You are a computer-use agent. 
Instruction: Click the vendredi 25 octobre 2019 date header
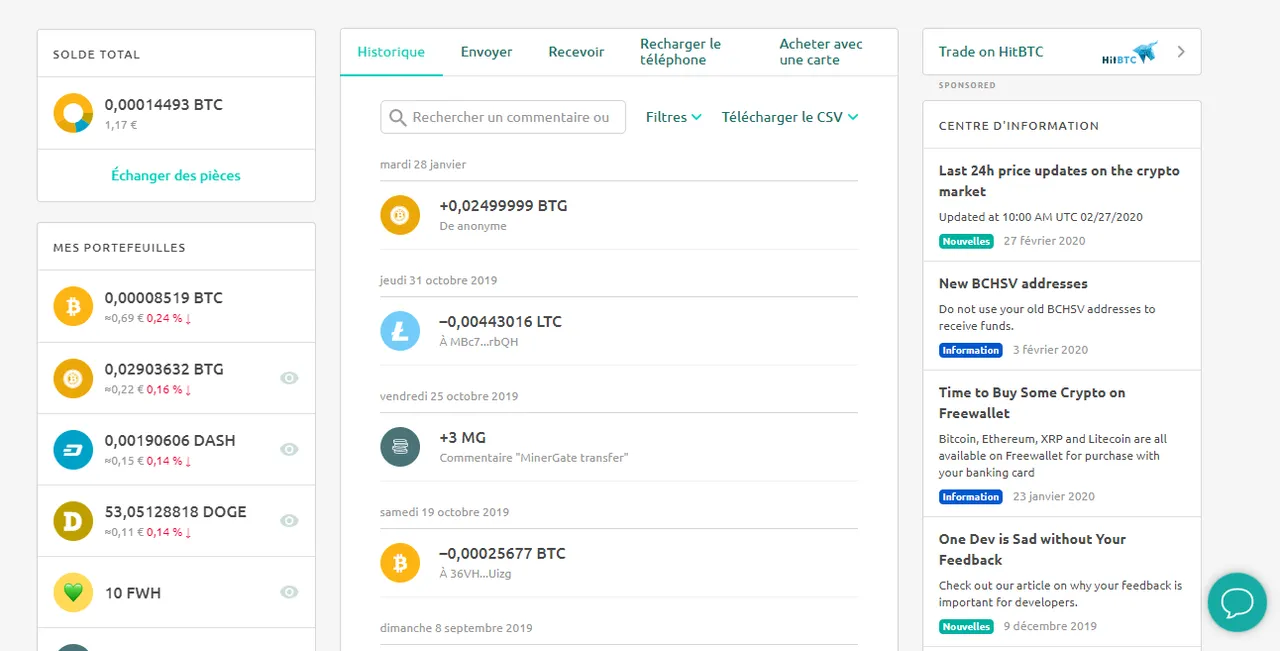point(449,396)
